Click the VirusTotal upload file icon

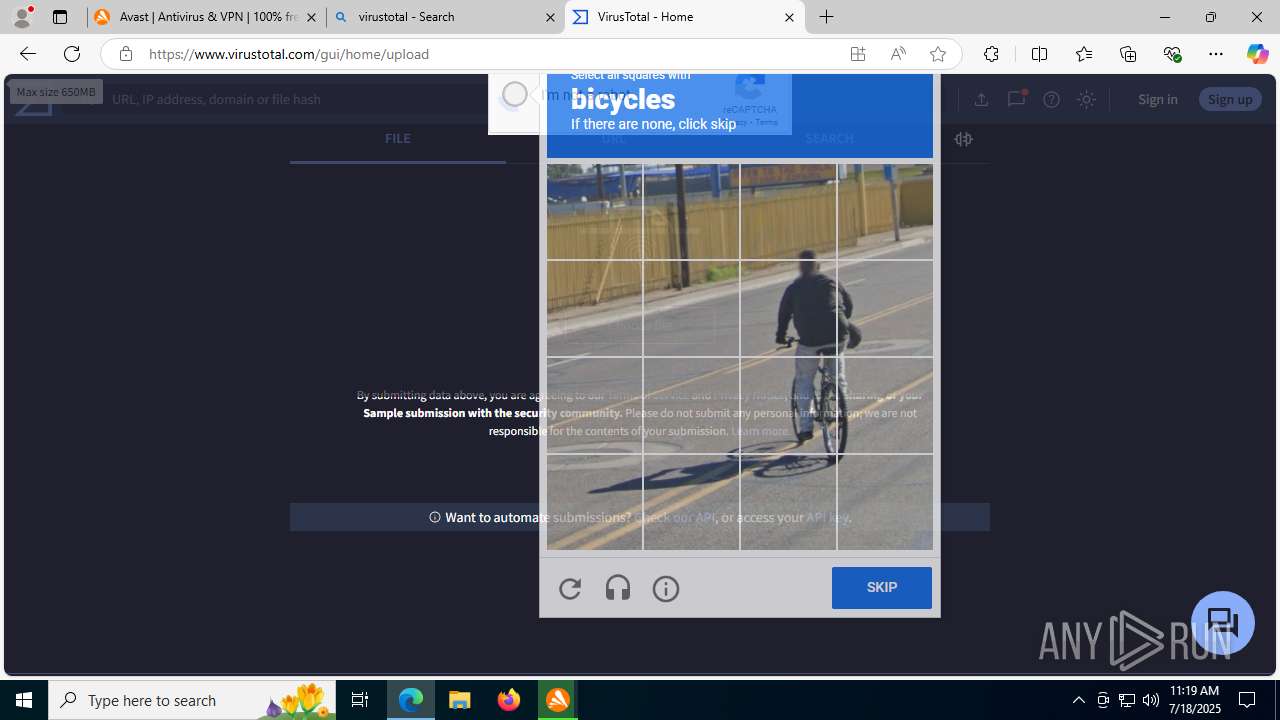click(981, 99)
